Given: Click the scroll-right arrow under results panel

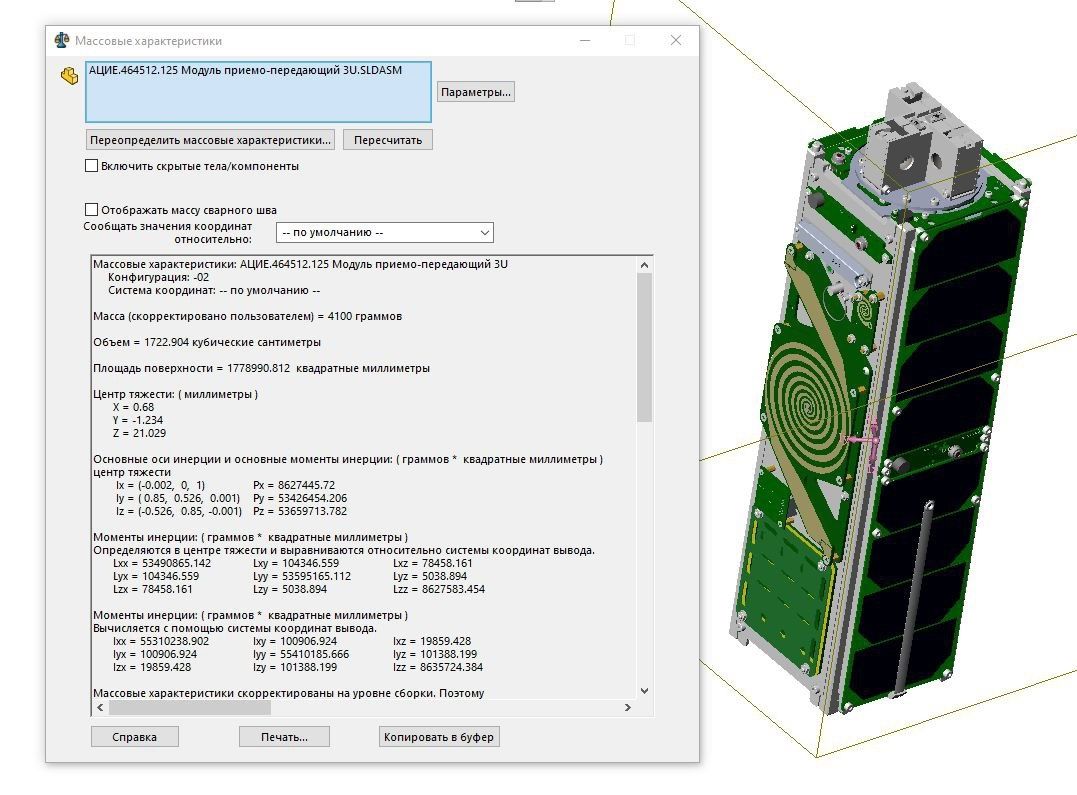Looking at the screenshot, I should [x=627, y=707].
